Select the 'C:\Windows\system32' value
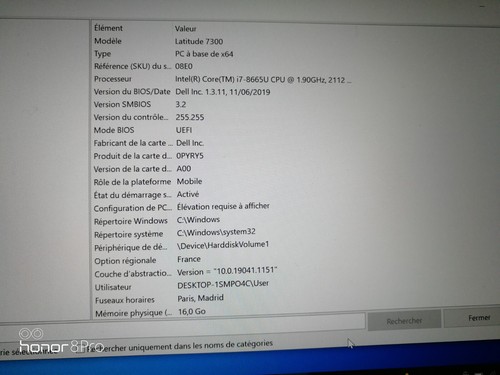 coord(216,232)
